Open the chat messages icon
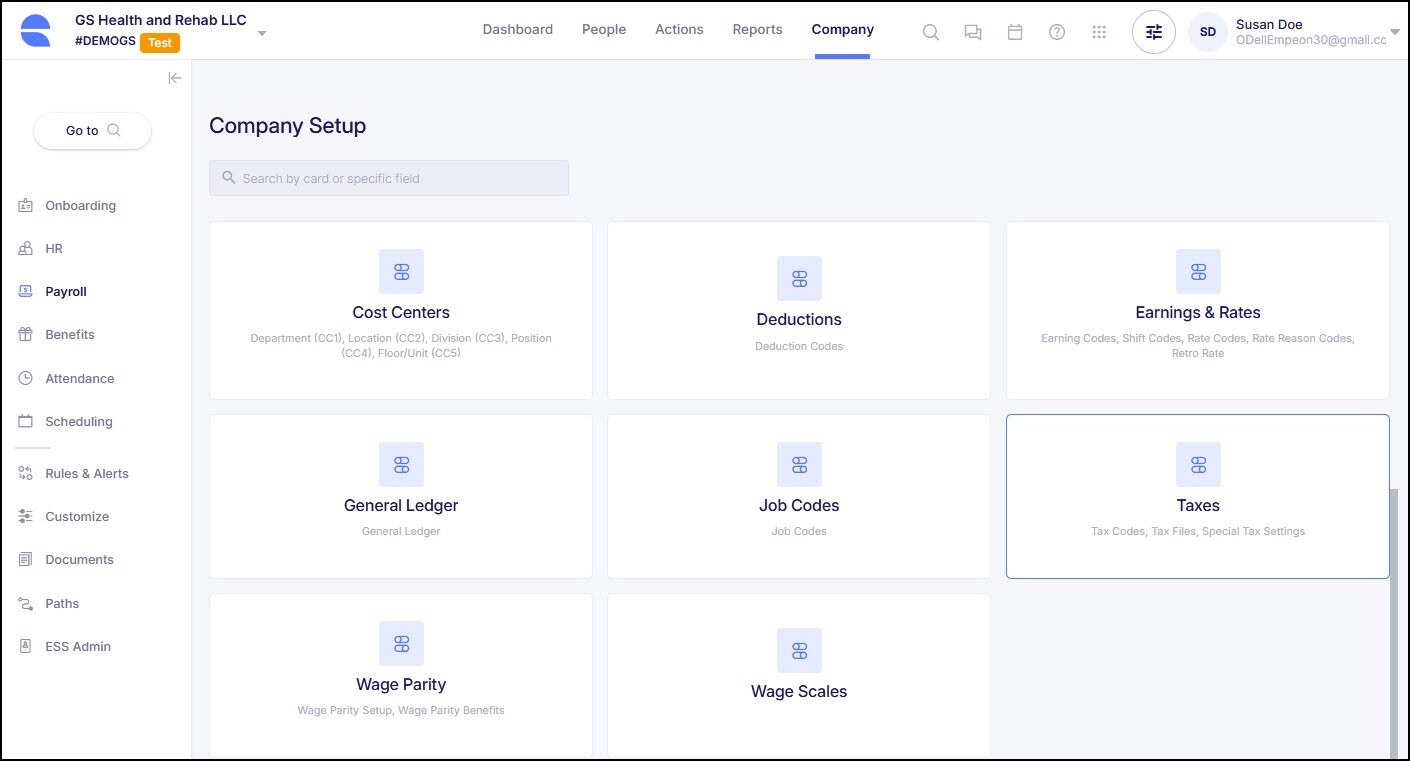 pyautogui.click(x=972, y=32)
